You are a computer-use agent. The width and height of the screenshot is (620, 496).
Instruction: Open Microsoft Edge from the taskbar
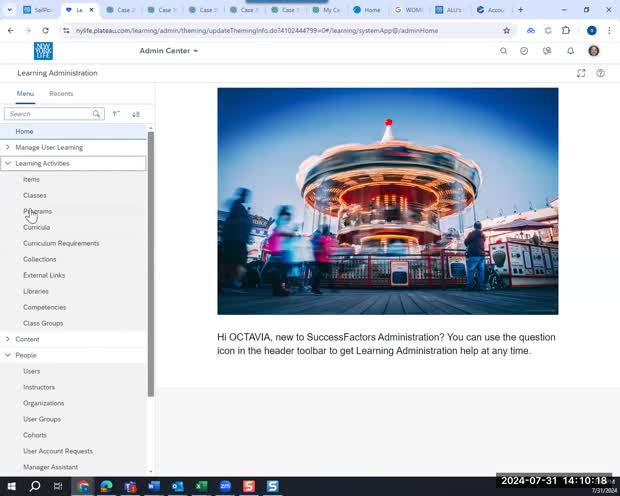point(106,486)
